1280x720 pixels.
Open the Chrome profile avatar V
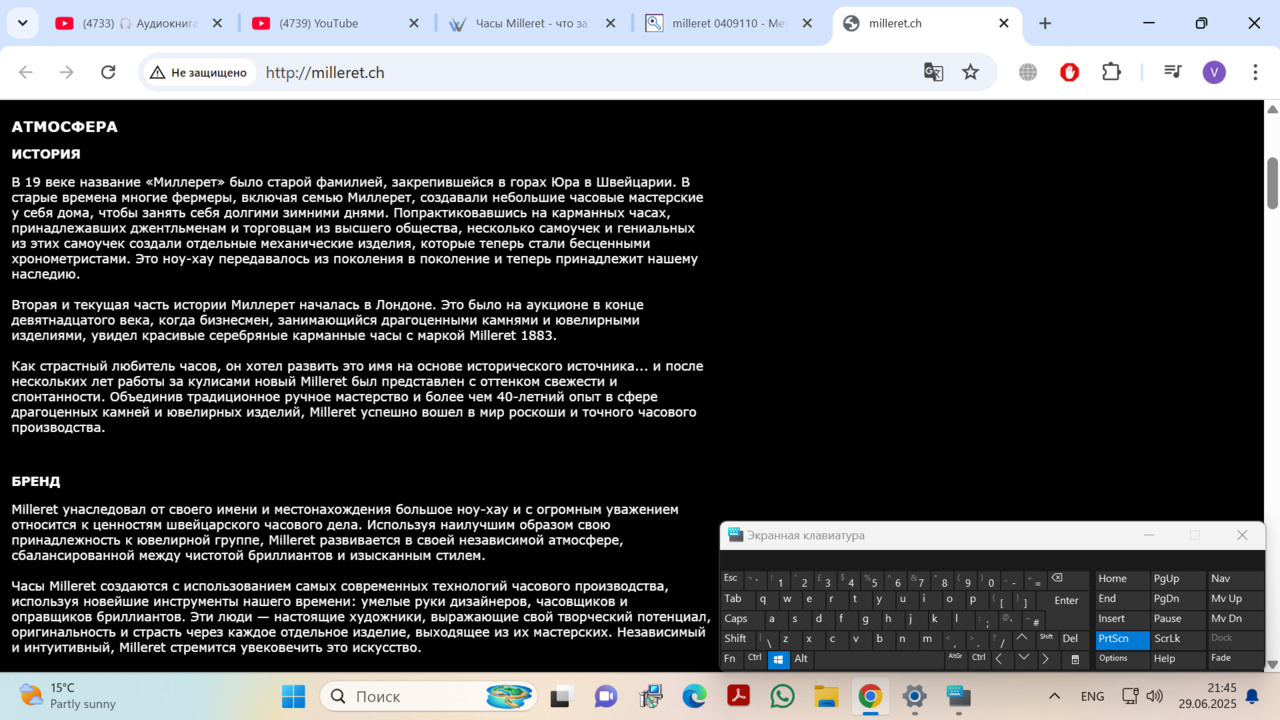tap(1214, 72)
